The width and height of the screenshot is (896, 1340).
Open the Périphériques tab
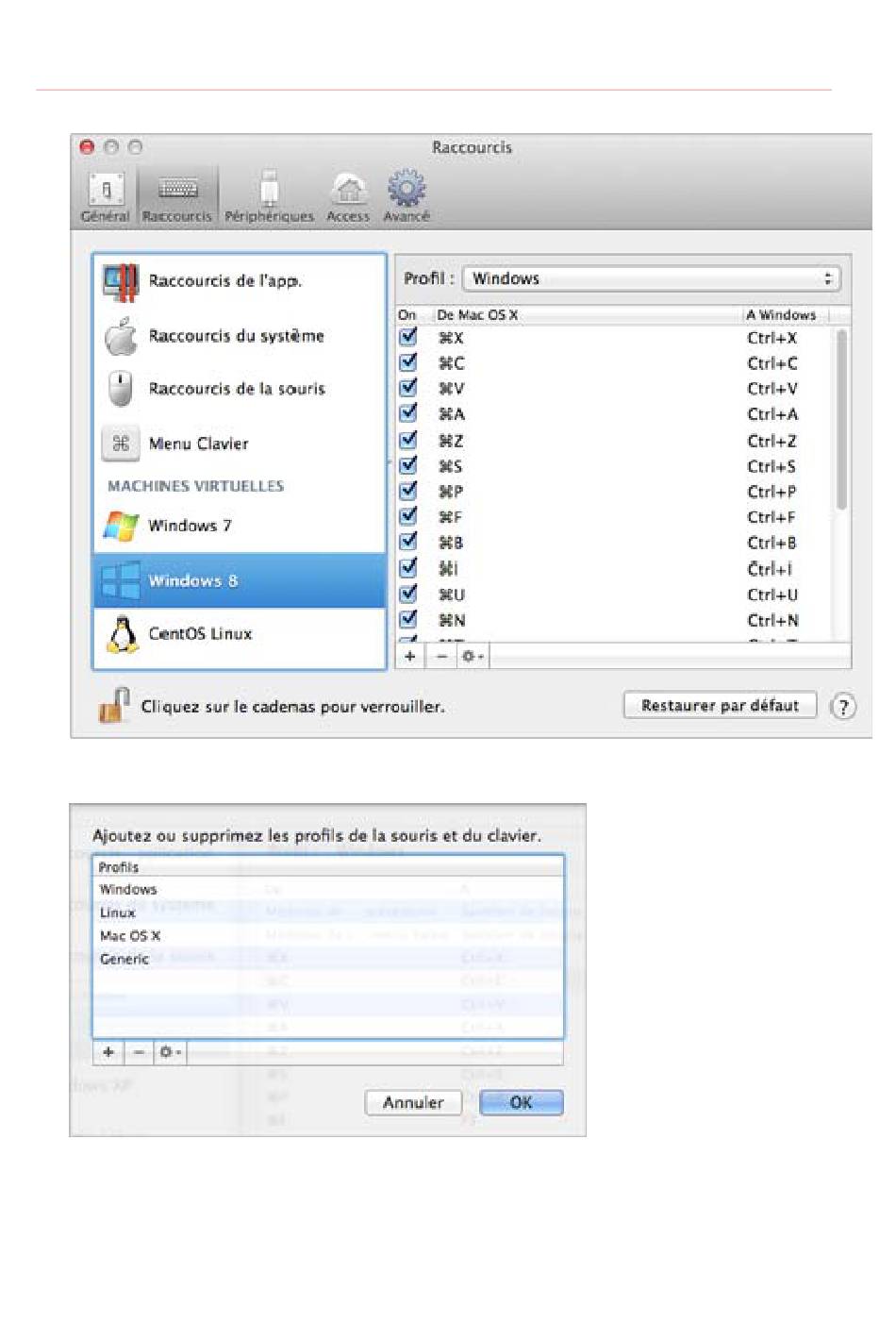click(269, 197)
